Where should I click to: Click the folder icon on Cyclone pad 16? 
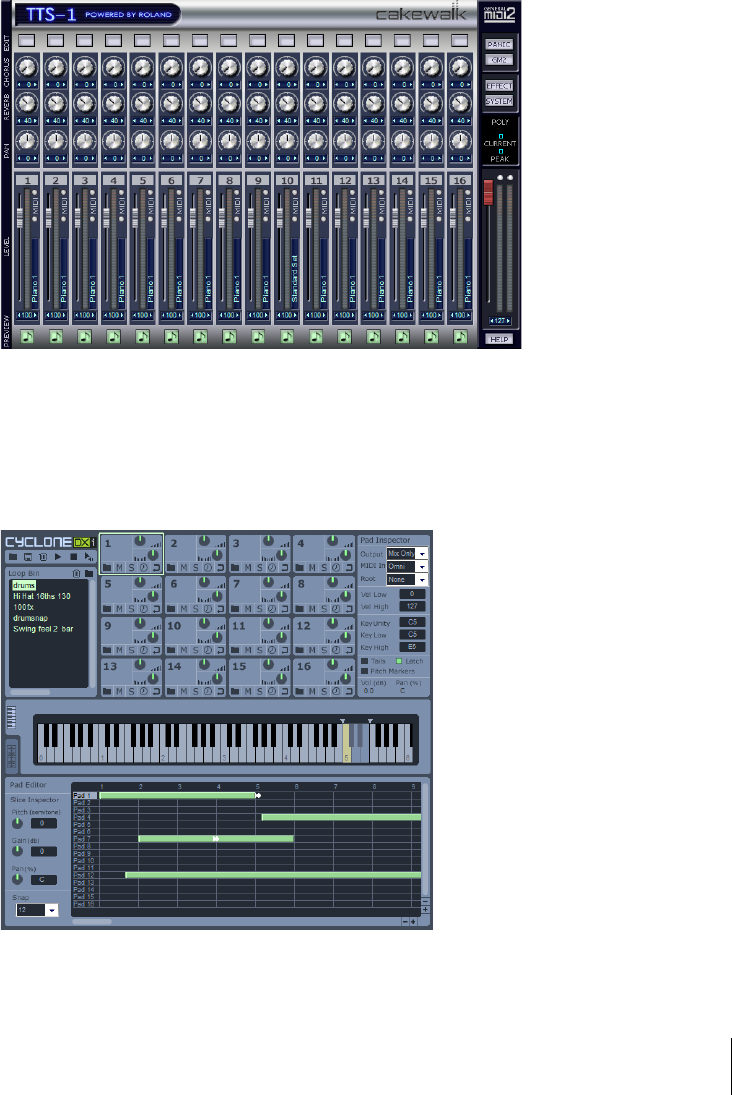[300, 691]
